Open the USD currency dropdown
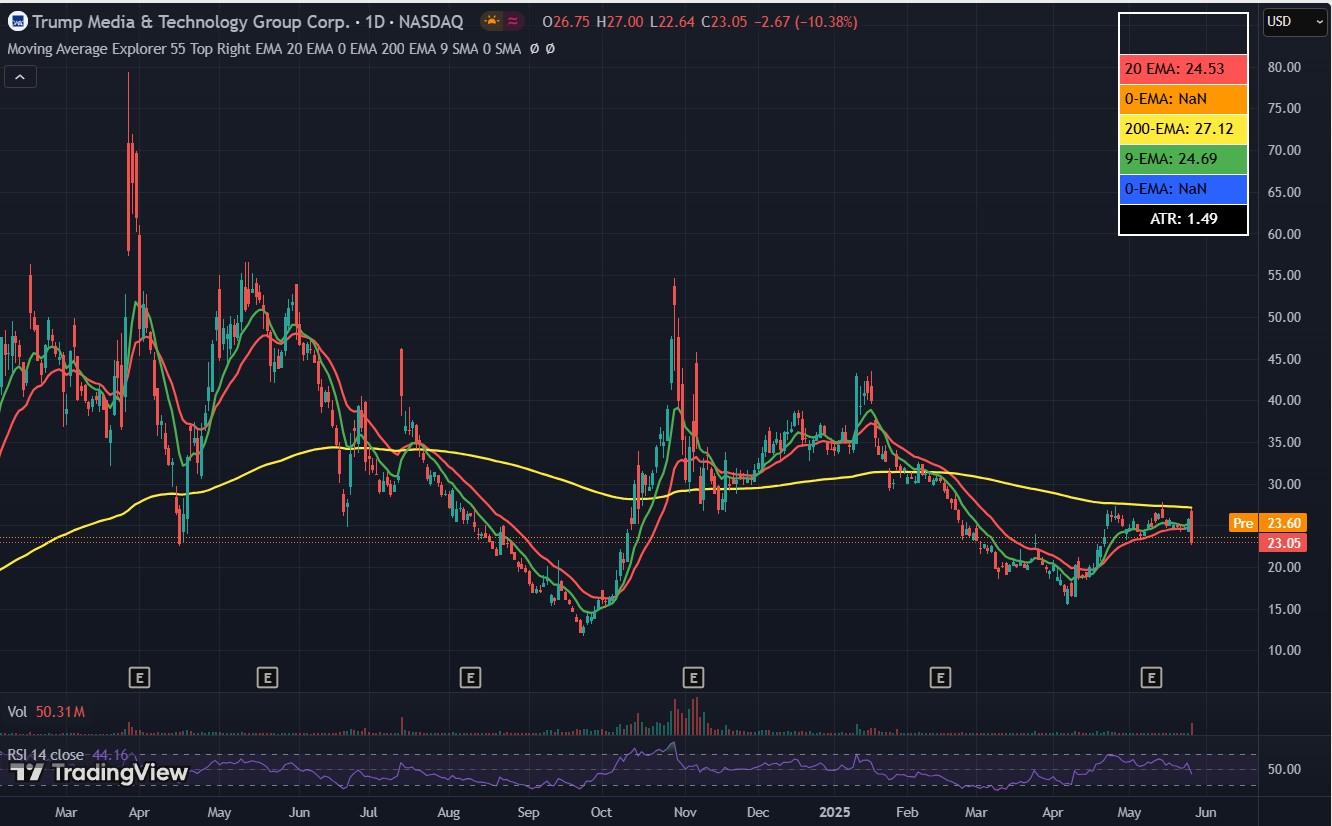This screenshot has width=1332, height=826. click(x=1295, y=21)
